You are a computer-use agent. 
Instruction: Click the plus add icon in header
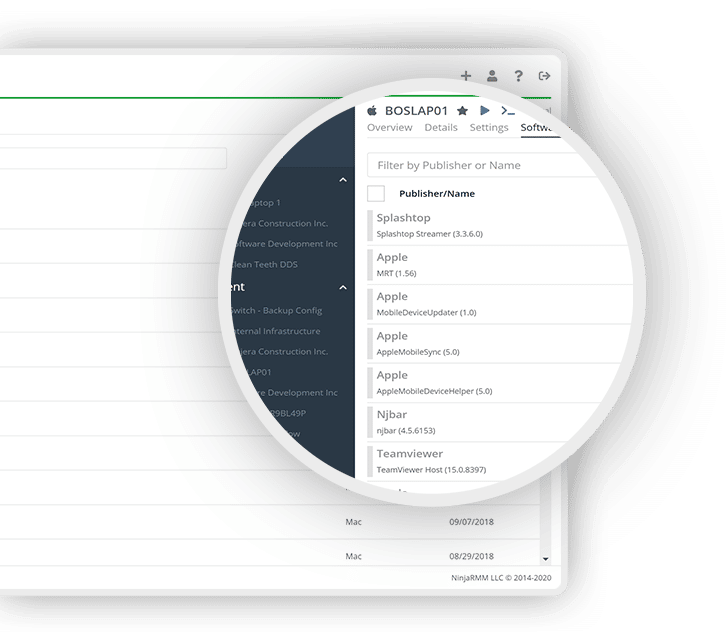(466, 76)
